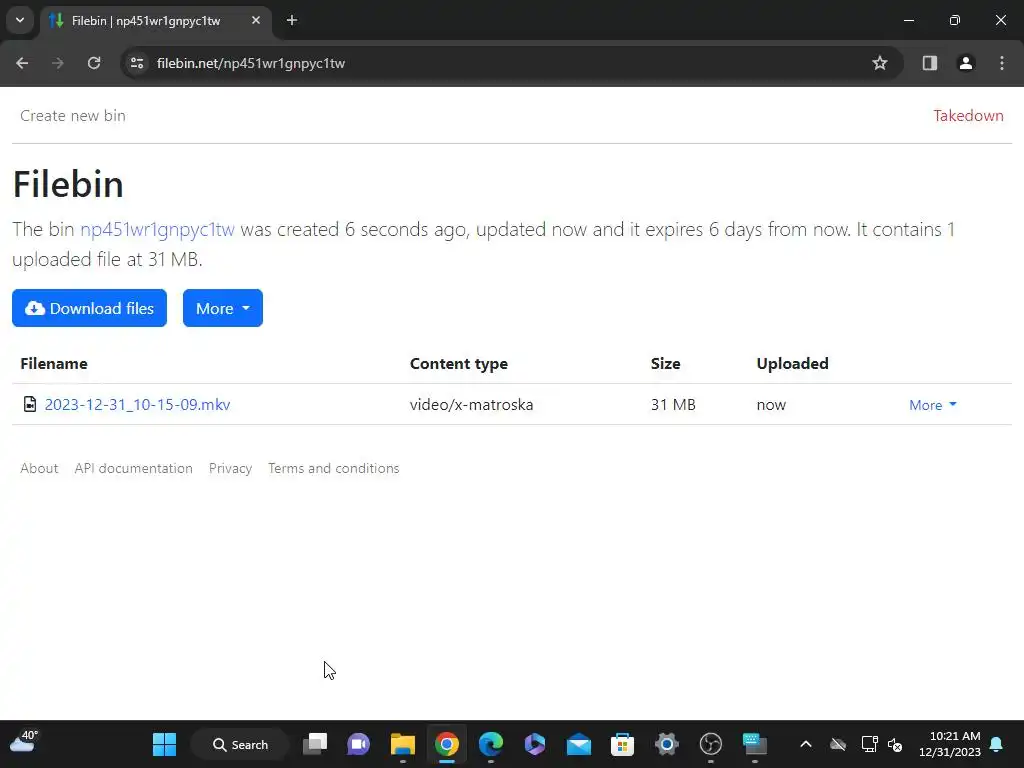Open Microsoft Store from the taskbar
1024x768 pixels.
coord(622,744)
